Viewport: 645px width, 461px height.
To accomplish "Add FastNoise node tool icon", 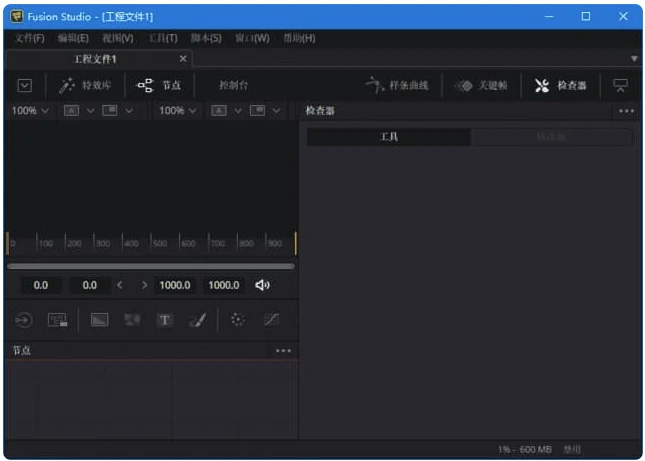I will [x=132, y=320].
